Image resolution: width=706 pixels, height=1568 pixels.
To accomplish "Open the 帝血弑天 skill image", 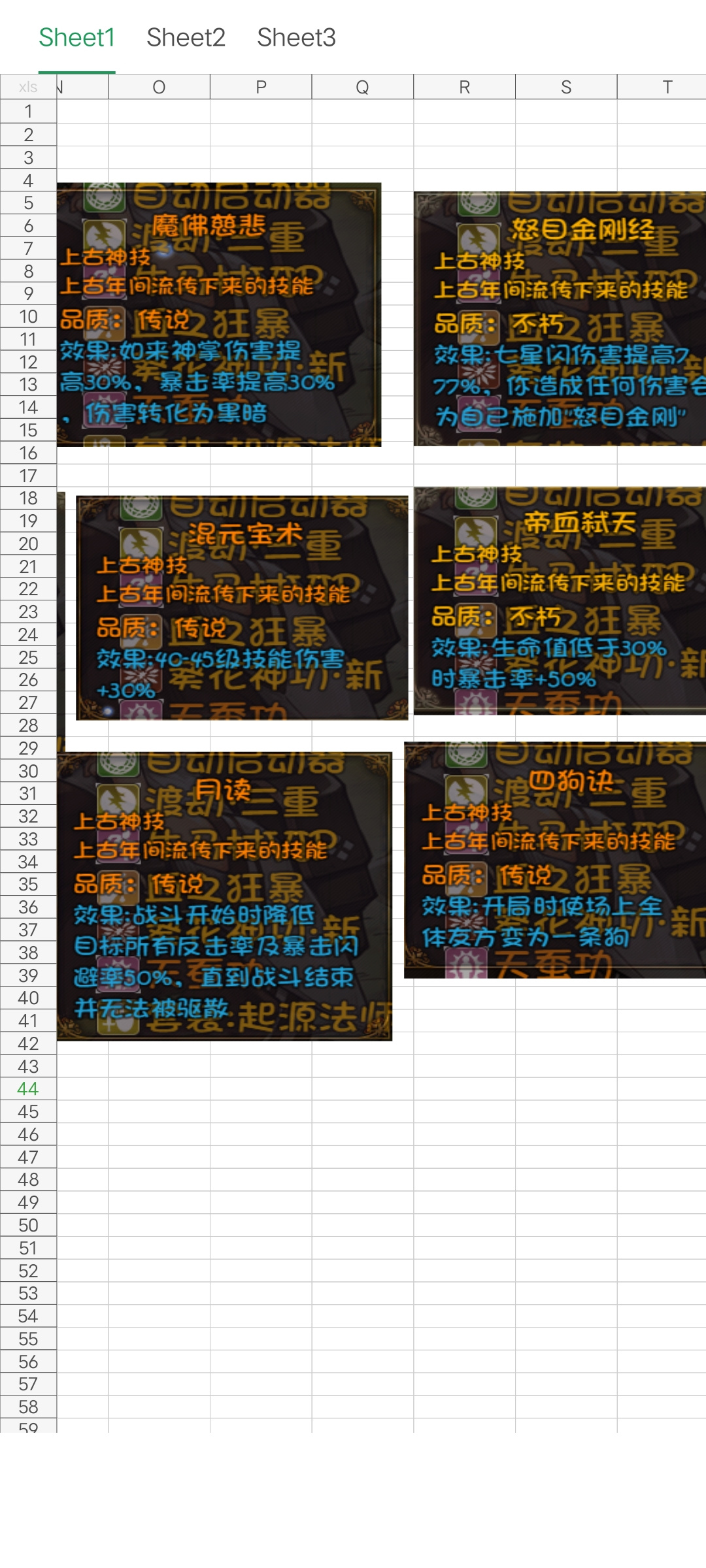I will point(560,600).
